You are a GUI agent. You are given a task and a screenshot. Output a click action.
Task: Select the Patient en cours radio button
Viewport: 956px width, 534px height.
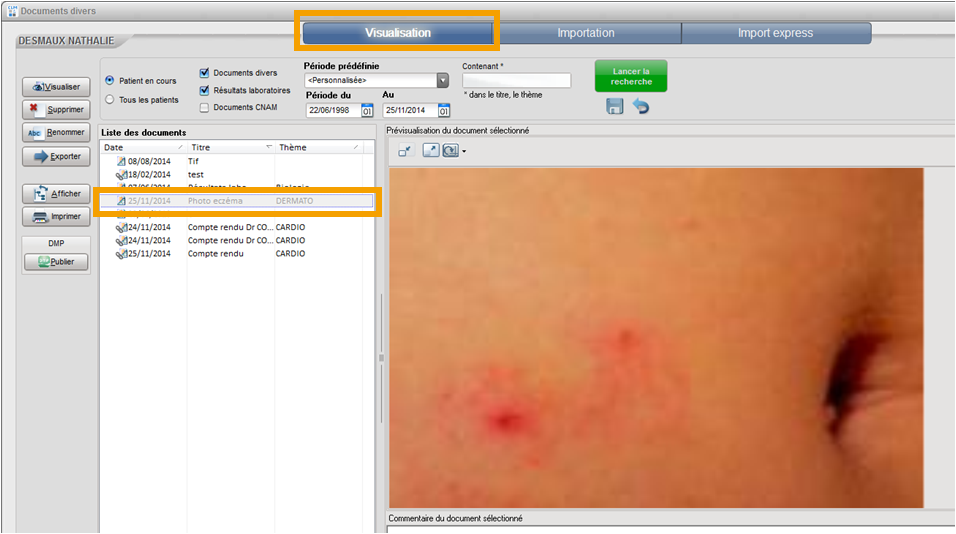110,80
